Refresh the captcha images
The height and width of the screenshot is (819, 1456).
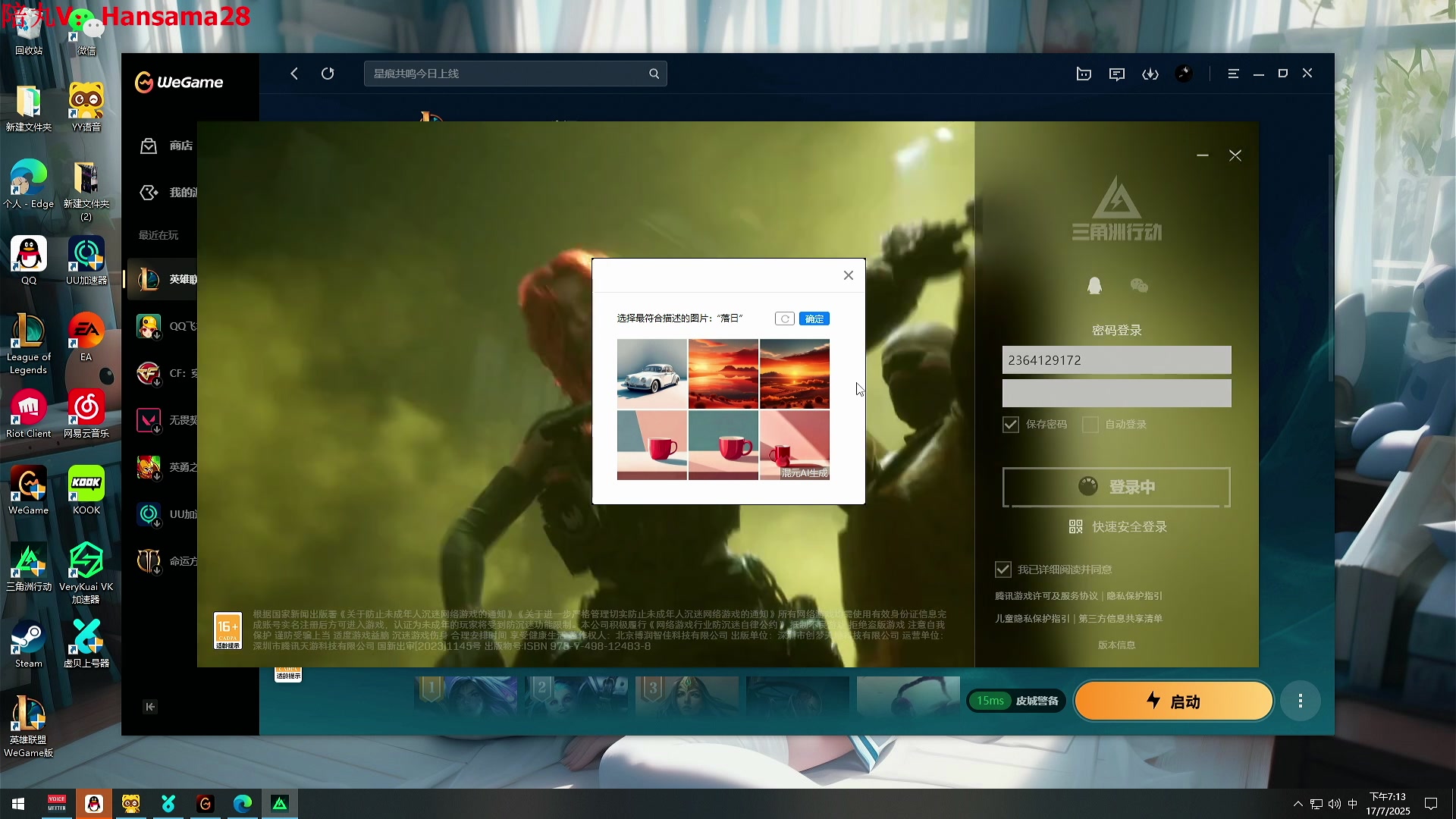click(785, 318)
